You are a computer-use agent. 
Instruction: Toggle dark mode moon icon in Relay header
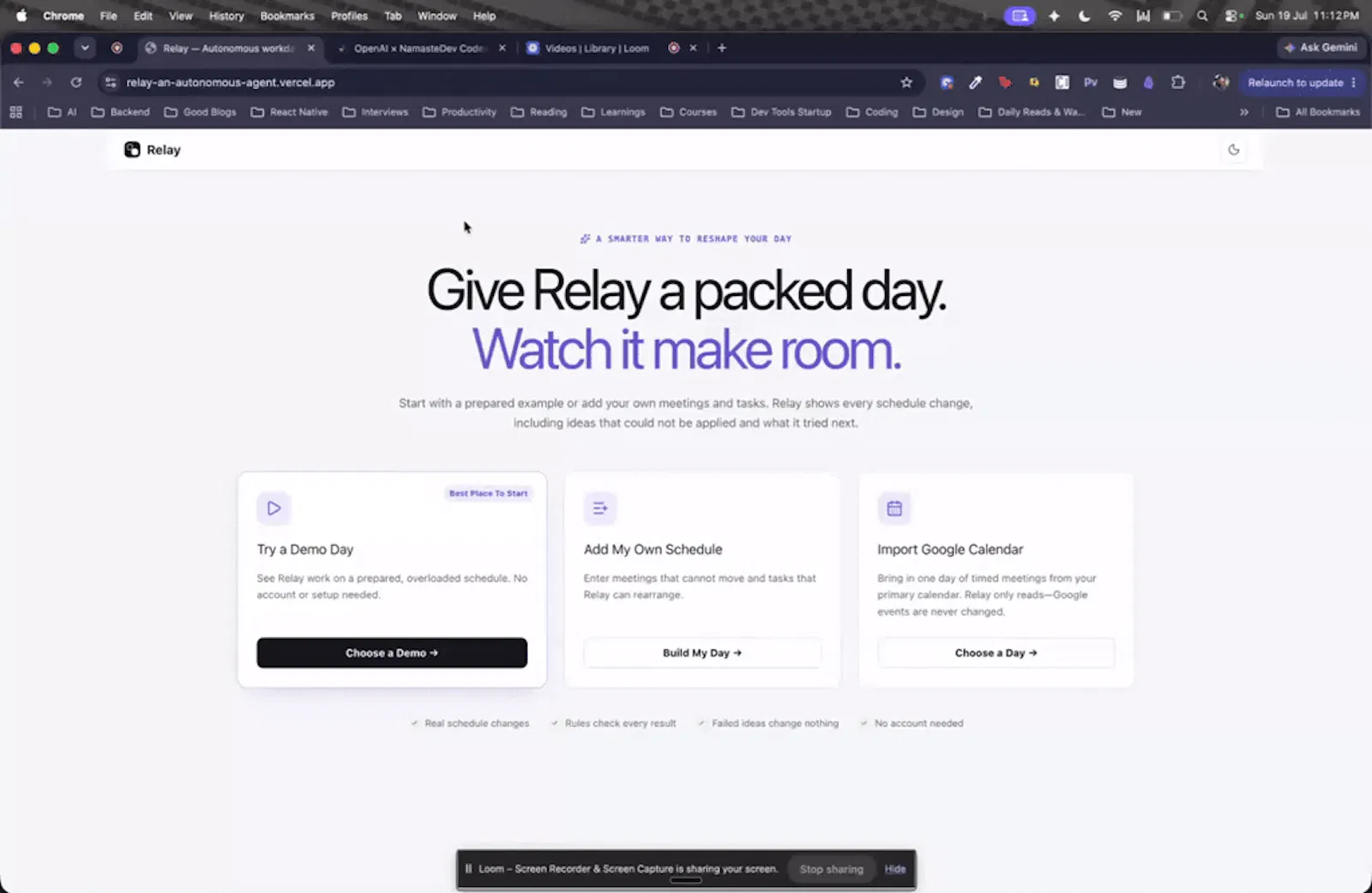coord(1233,150)
